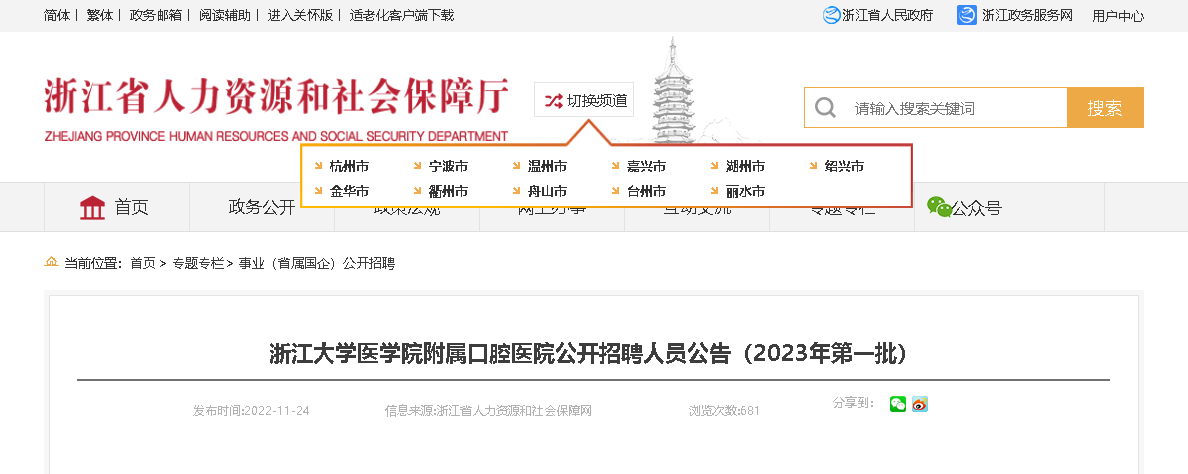Open the 用户中心 link
Screen dimensions: 1188x474
(x=1118, y=15)
